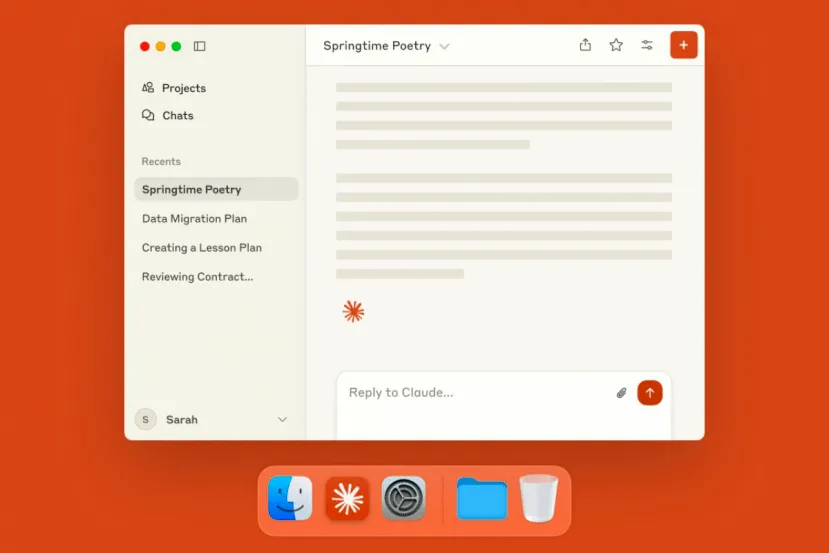This screenshot has width=829, height=553.
Task: Open Claude app in the dock
Action: coord(347,498)
